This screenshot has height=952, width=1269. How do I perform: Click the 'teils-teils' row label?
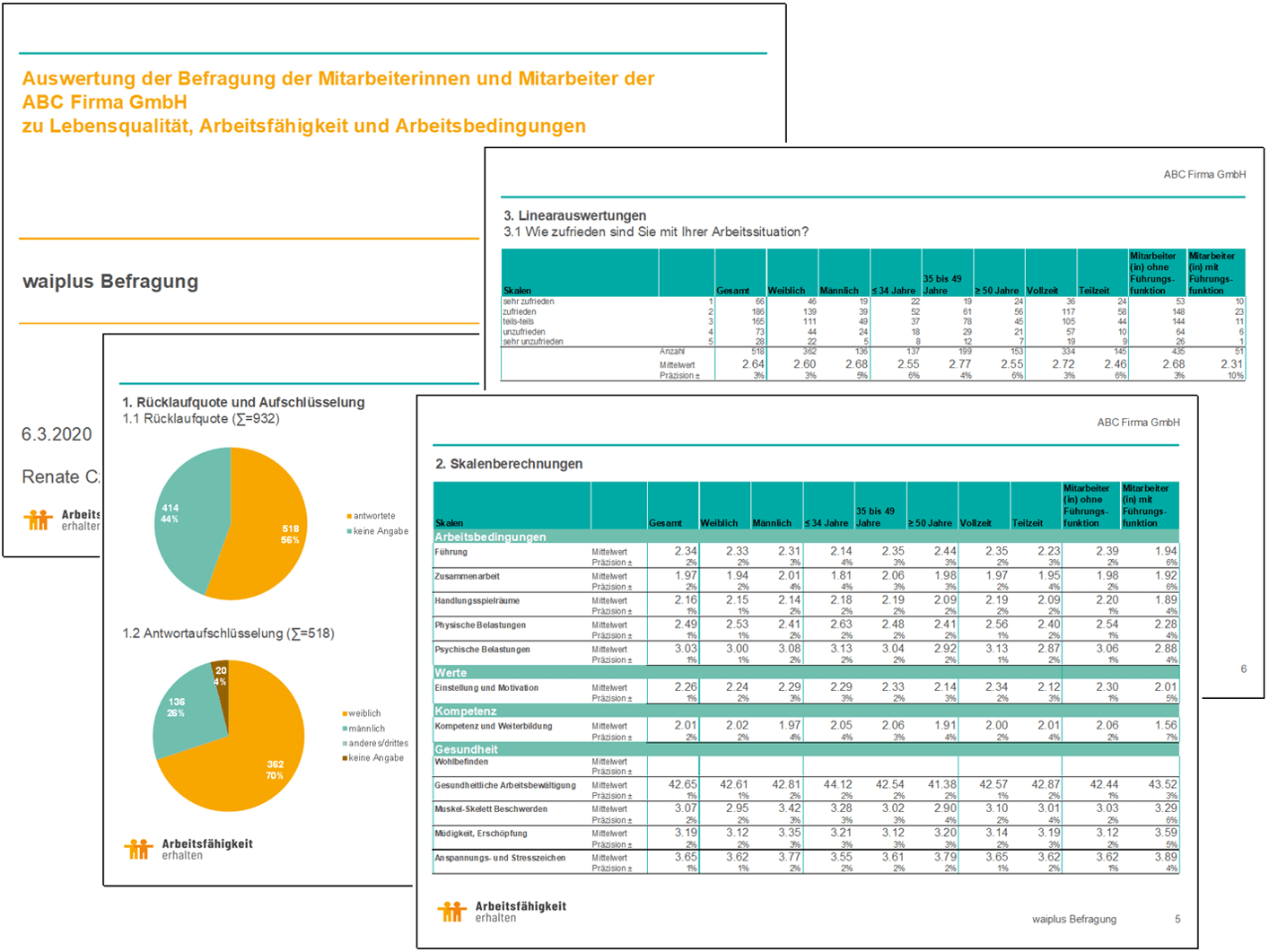[x=519, y=321]
